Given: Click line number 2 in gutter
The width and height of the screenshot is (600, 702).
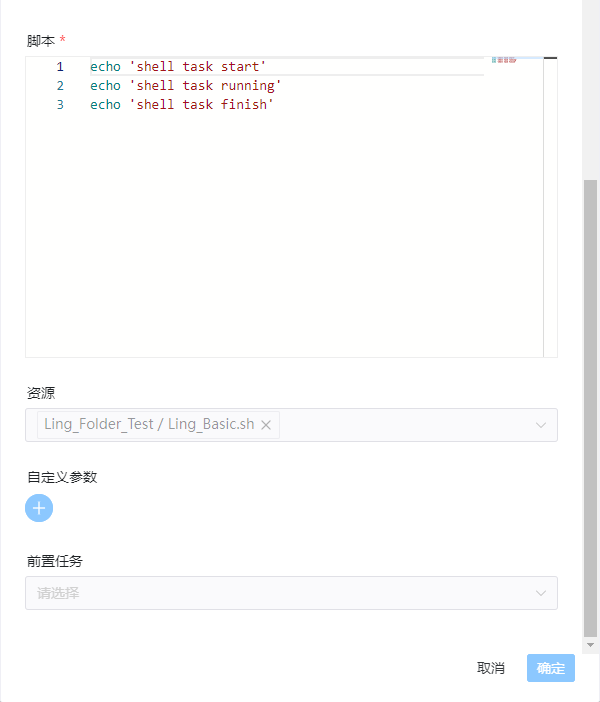Looking at the screenshot, I should point(60,86).
